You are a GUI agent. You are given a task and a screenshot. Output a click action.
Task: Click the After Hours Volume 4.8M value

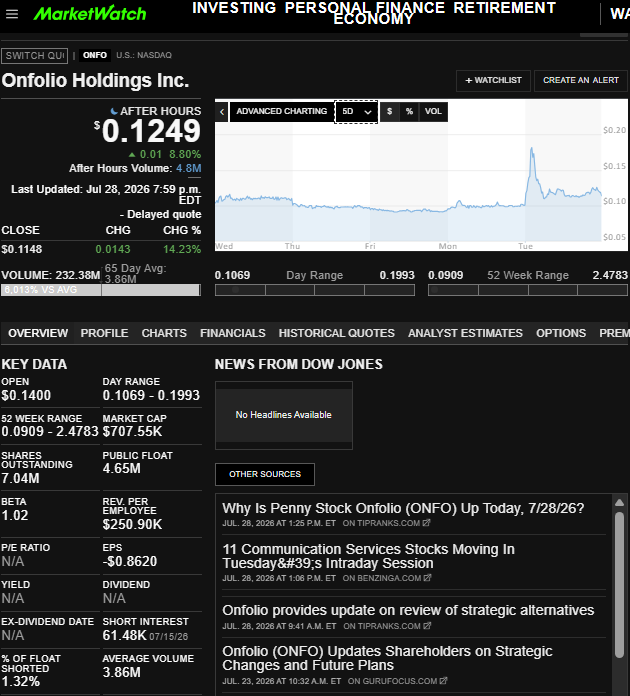pos(189,169)
